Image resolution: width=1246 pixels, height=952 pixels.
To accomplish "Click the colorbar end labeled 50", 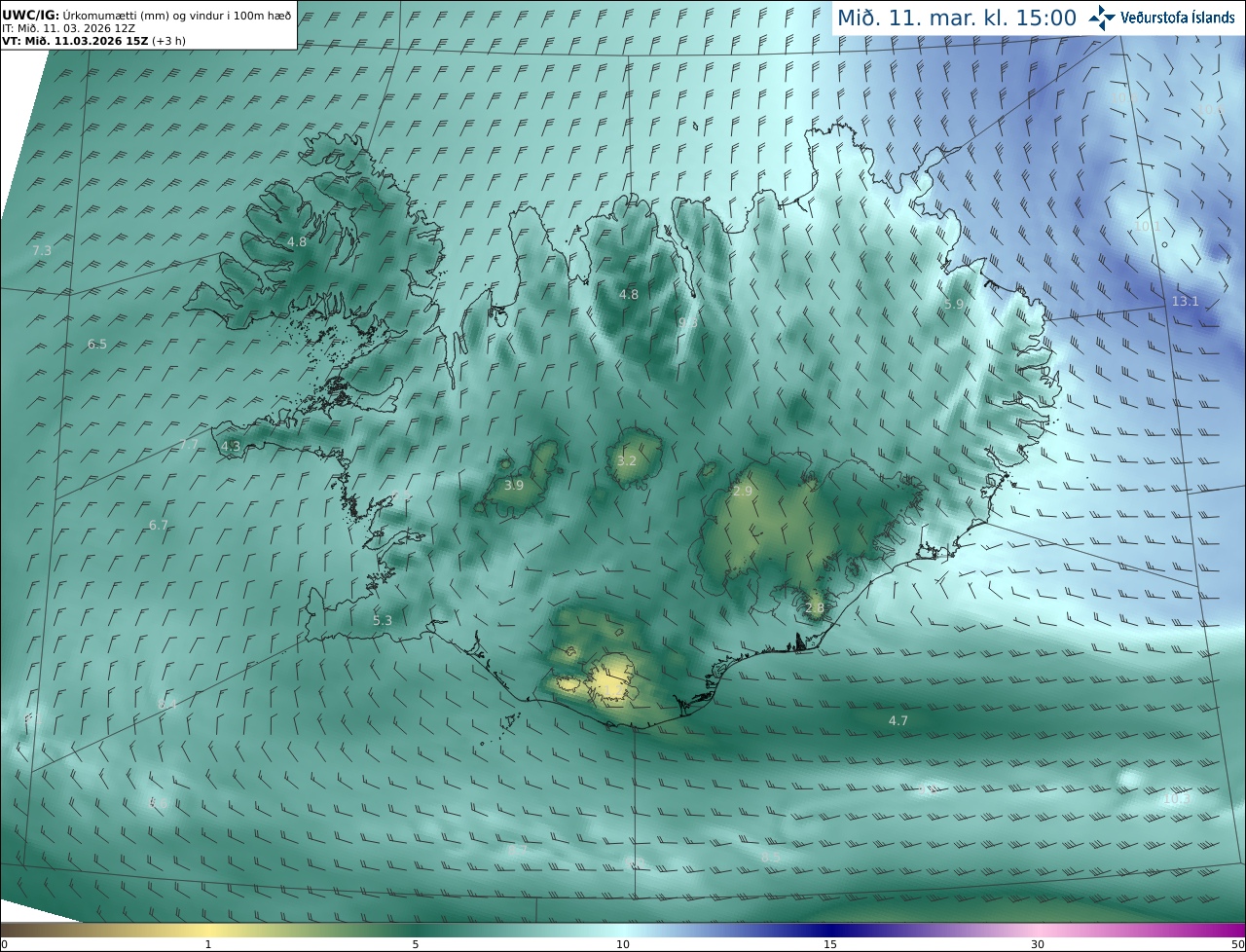I will tap(1237, 944).
